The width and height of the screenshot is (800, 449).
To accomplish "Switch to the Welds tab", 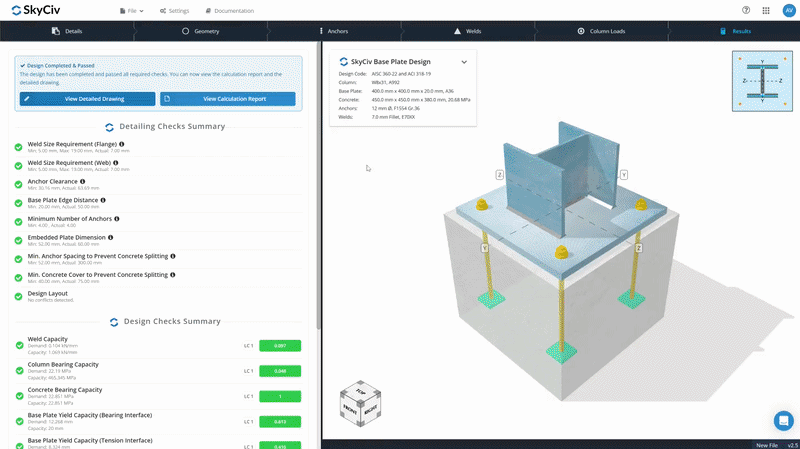I will click(468, 31).
